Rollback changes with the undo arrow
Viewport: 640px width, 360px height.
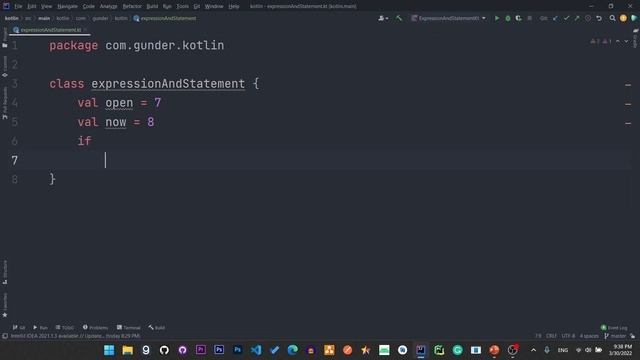pyautogui.click(x=599, y=18)
